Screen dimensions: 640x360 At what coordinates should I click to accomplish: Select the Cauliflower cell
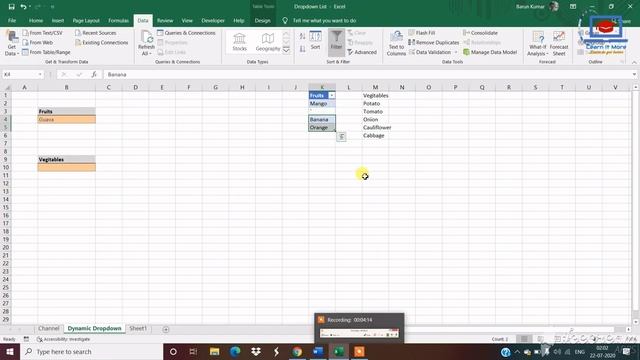pos(375,127)
